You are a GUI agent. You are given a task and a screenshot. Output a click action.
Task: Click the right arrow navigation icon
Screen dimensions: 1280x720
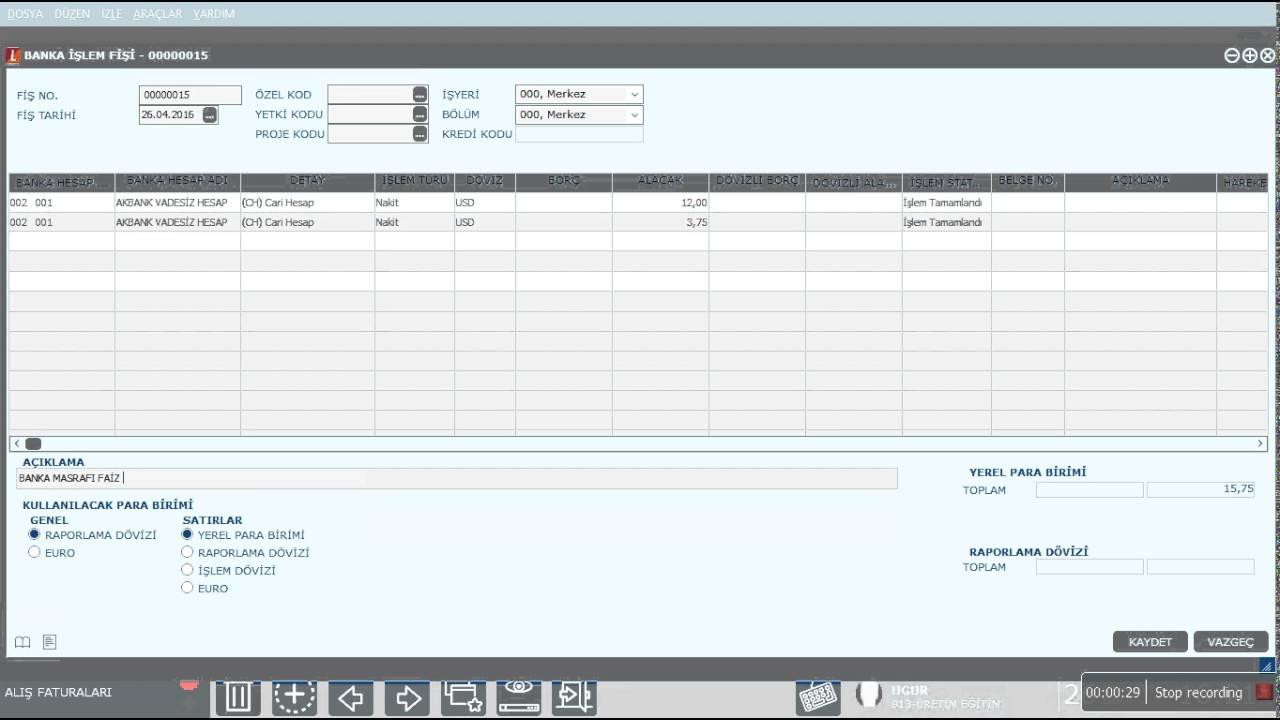[408, 697]
